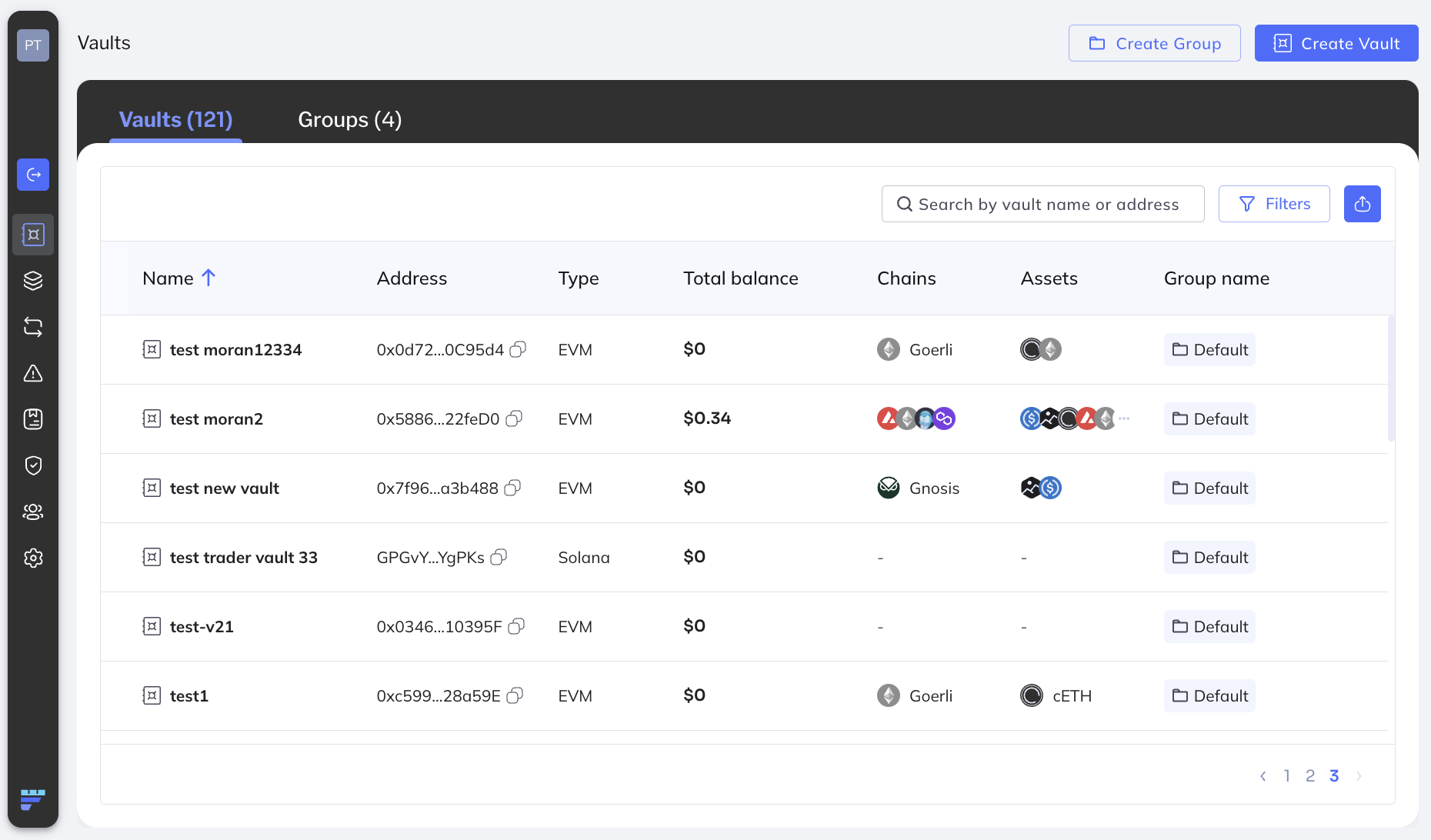Click current page 3 in pagination
Viewport: 1431px width, 840px height.
coord(1334,775)
